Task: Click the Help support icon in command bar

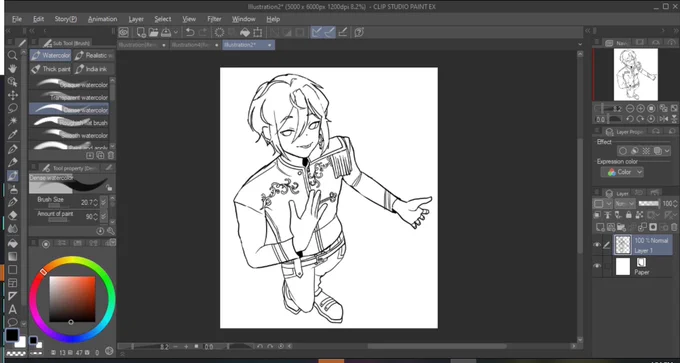Action: coord(359,32)
